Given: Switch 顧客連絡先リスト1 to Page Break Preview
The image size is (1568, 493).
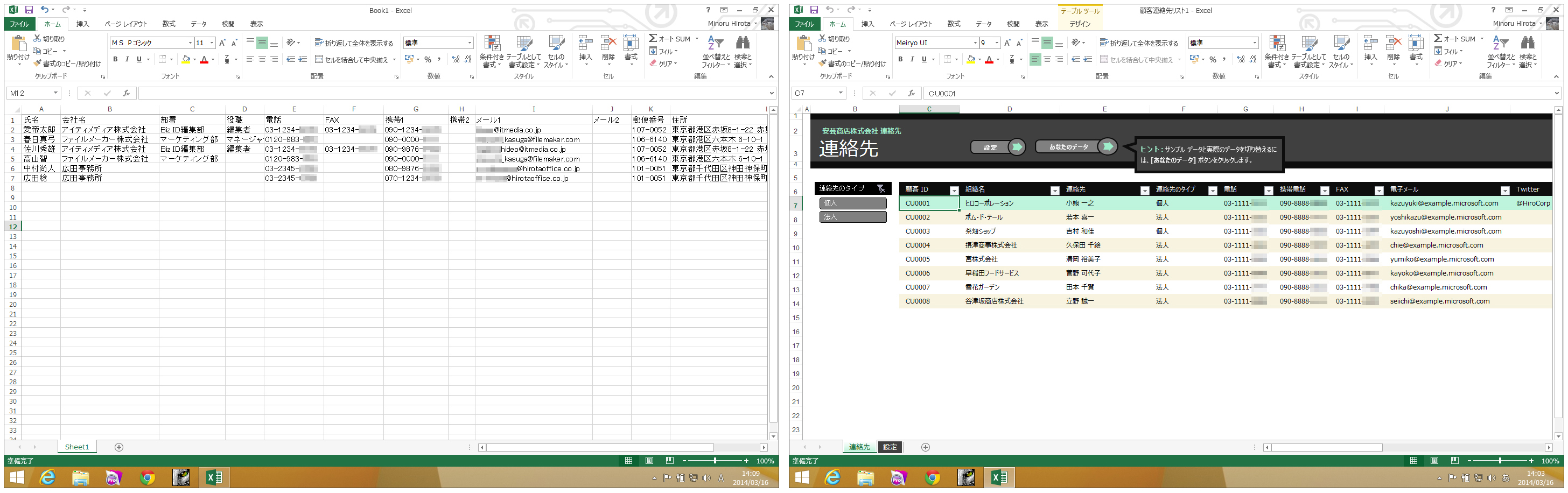Looking at the screenshot, I should pos(1455,461).
